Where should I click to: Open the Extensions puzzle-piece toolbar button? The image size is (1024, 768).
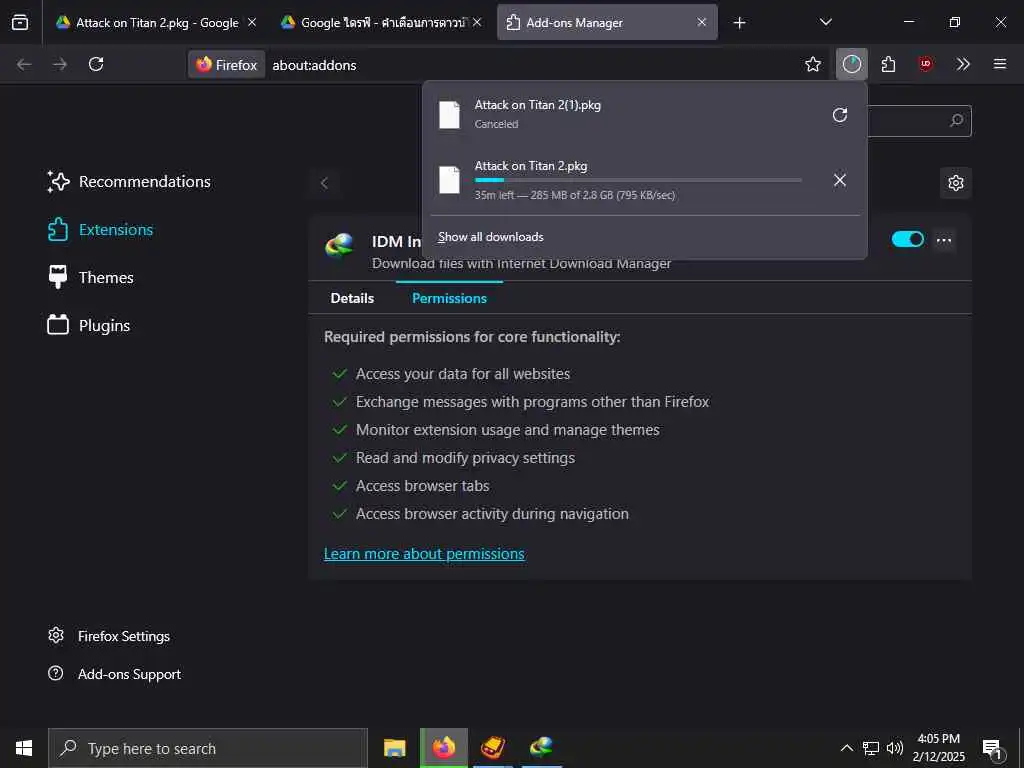888,64
